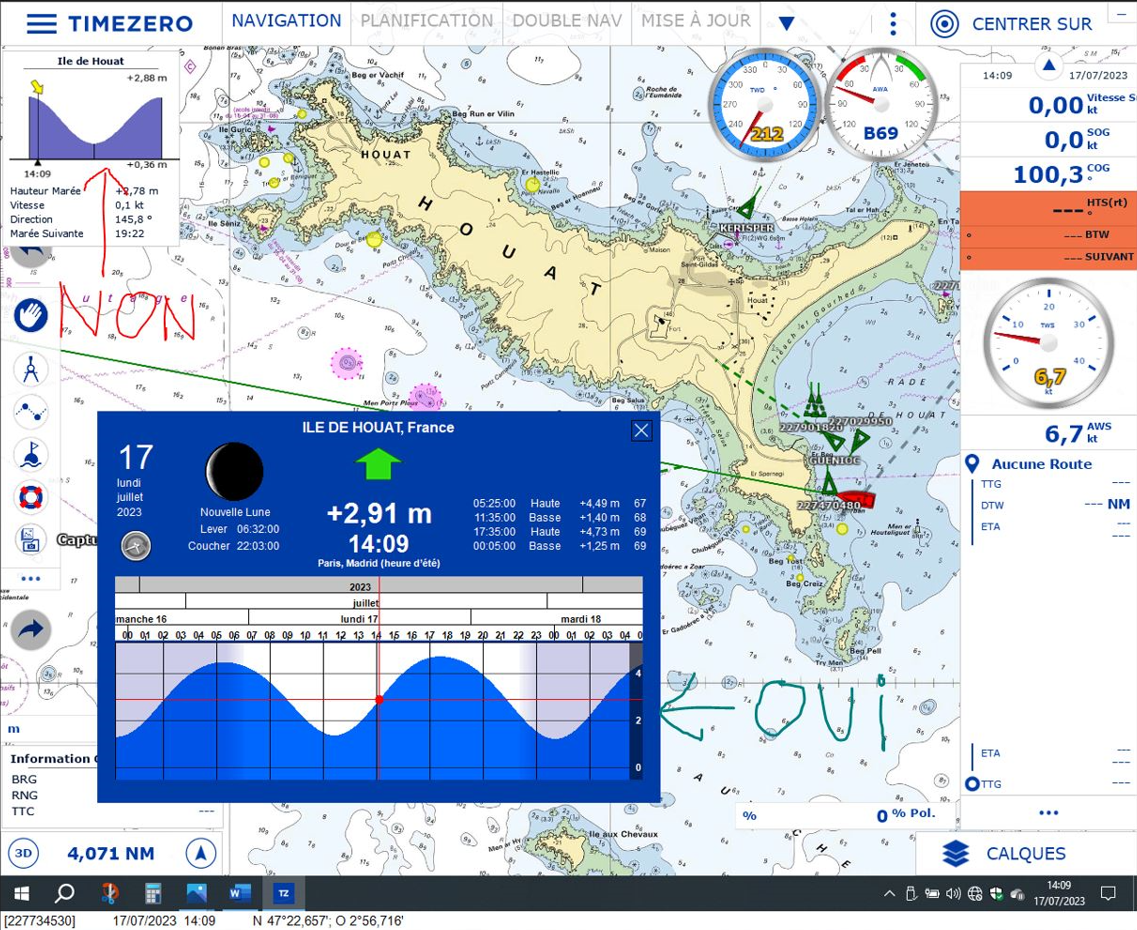Click the tide graph red time marker
The image size is (1137, 930).
[379, 699]
